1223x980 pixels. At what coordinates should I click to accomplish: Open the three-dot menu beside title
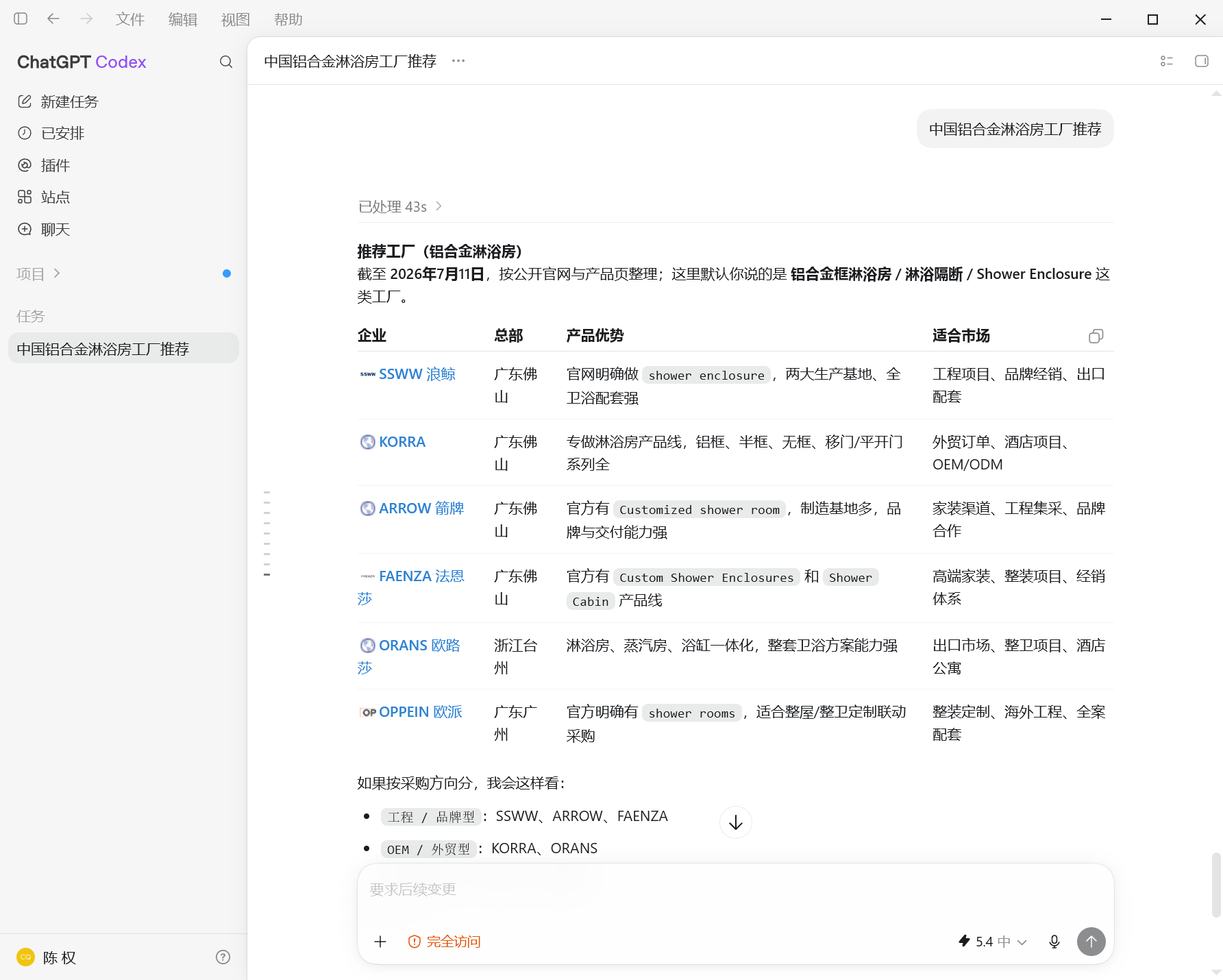pos(458,61)
